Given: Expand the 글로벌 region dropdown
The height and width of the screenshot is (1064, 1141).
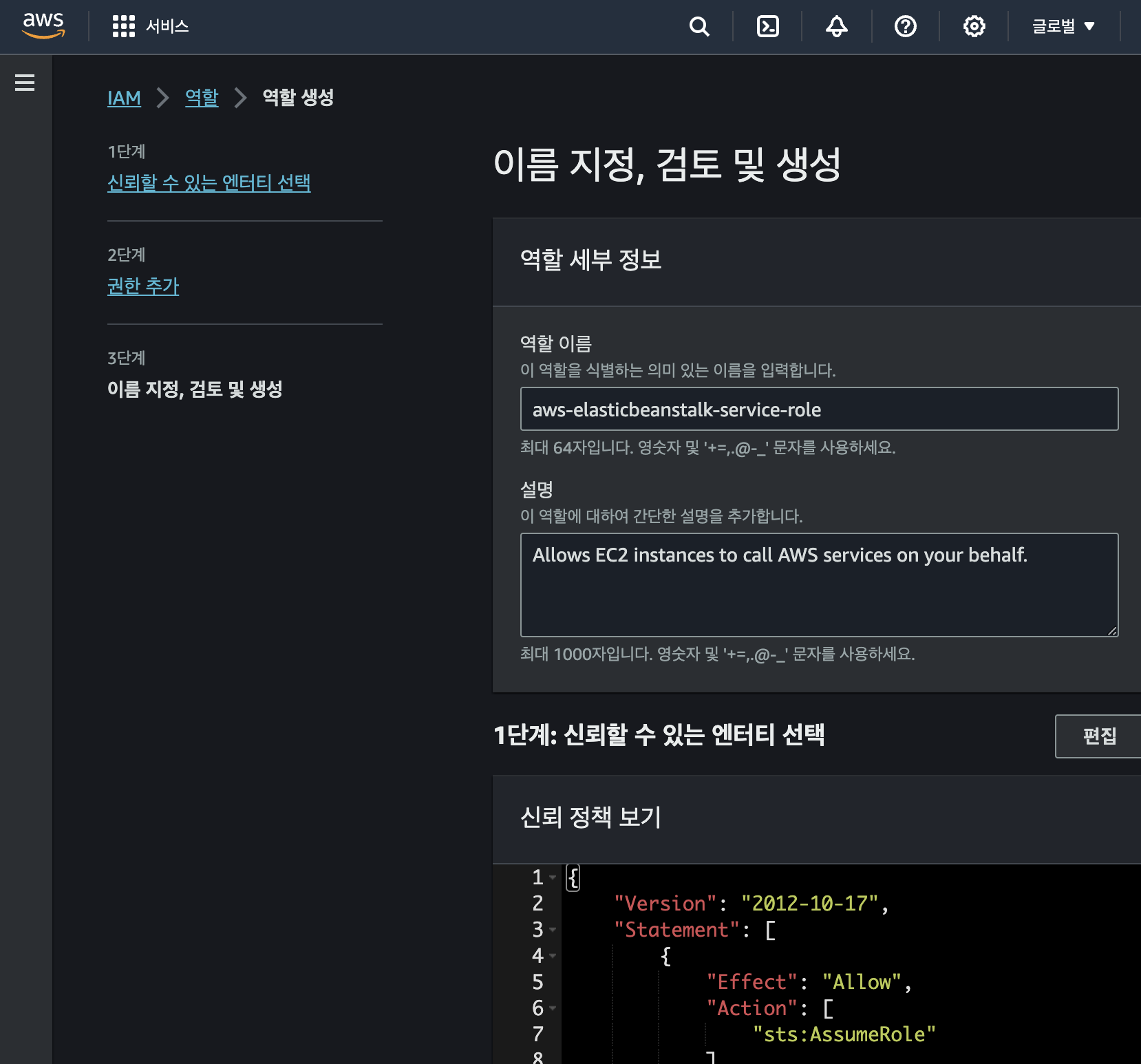Looking at the screenshot, I should click(x=1063, y=26).
